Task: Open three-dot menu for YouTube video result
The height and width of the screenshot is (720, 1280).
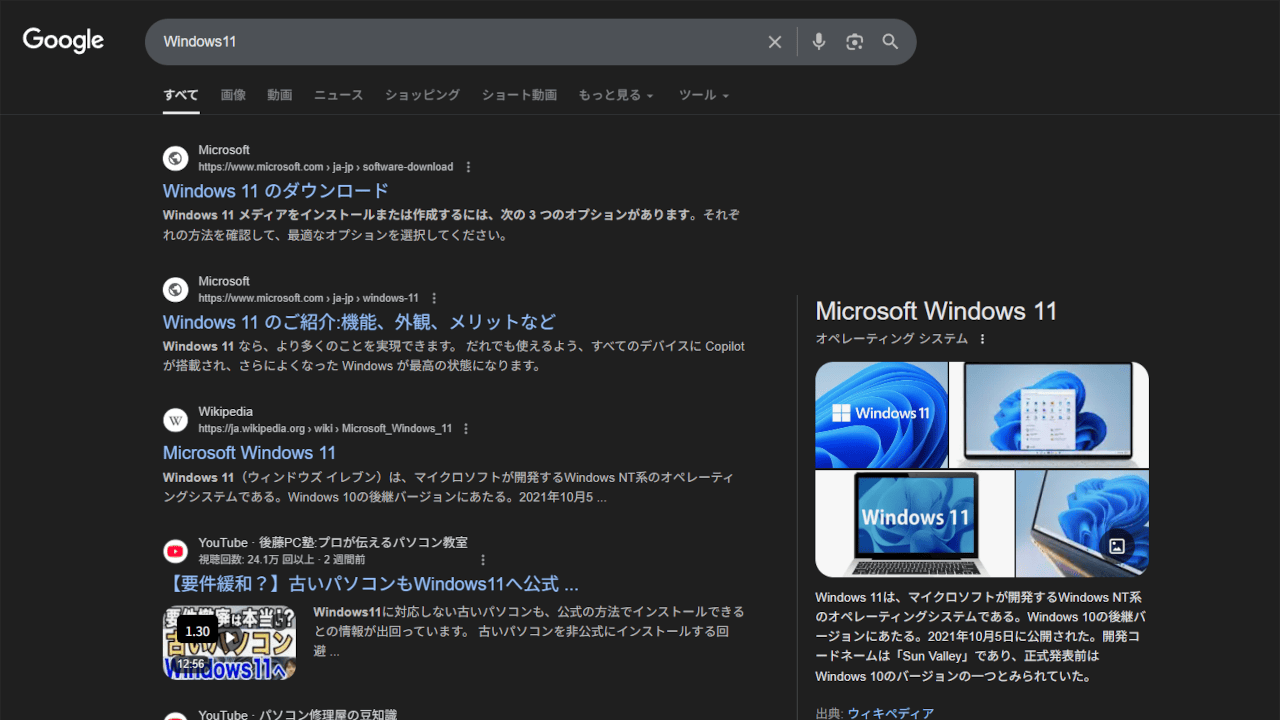Action: [483, 560]
